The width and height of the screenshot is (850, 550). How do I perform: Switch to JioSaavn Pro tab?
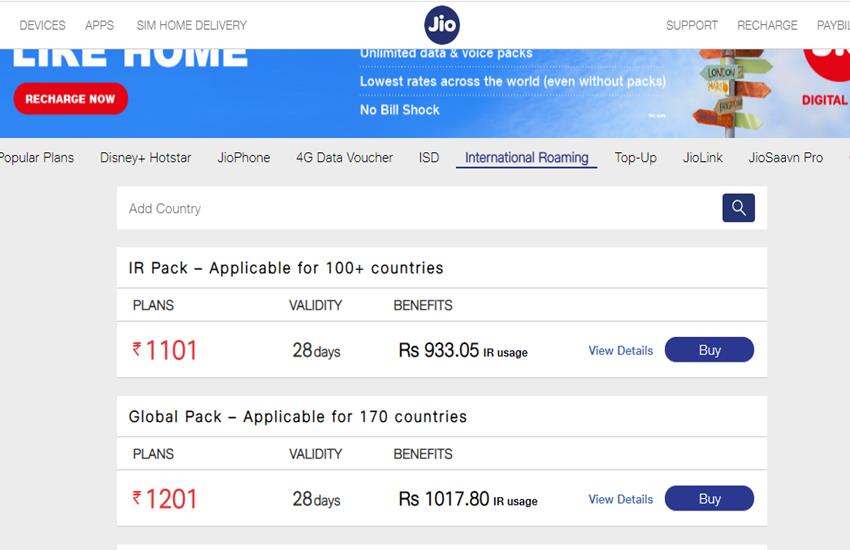pyautogui.click(x=785, y=158)
